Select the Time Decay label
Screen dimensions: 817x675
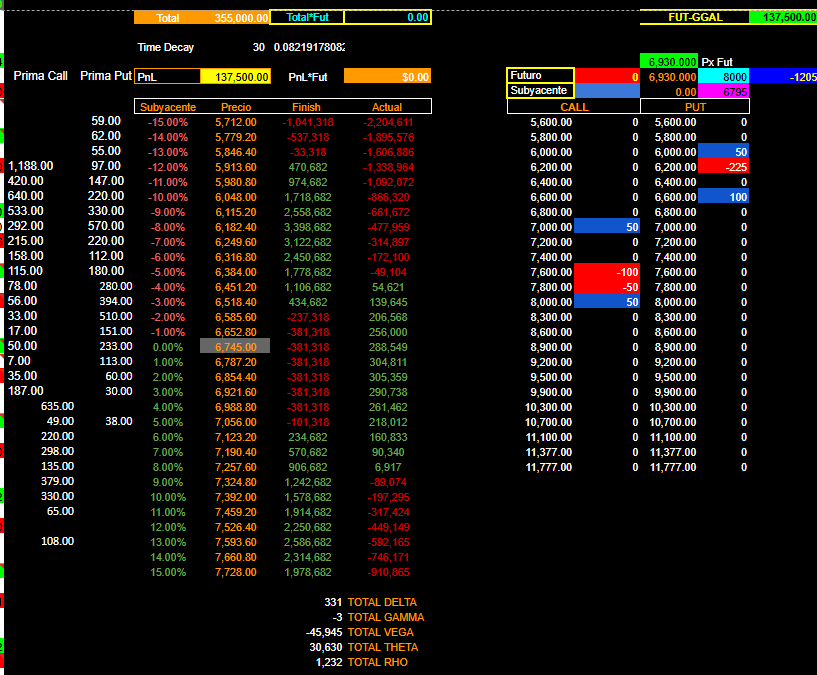click(x=166, y=47)
